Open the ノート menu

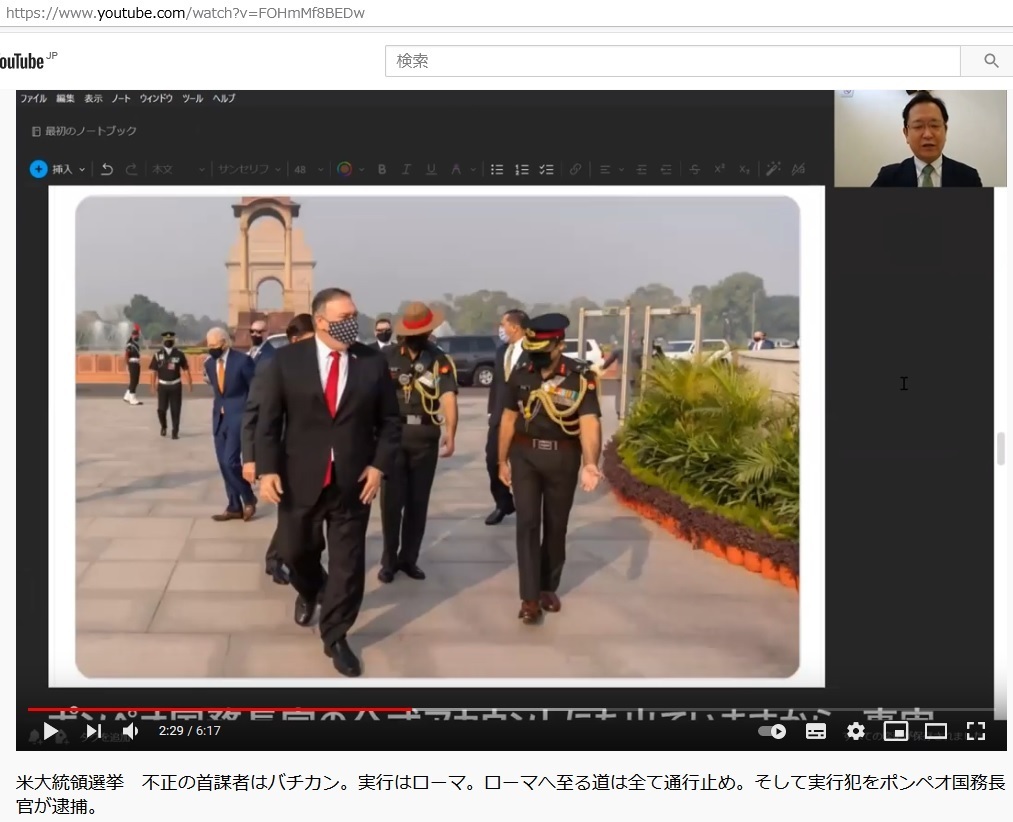click(x=121, y=98)
